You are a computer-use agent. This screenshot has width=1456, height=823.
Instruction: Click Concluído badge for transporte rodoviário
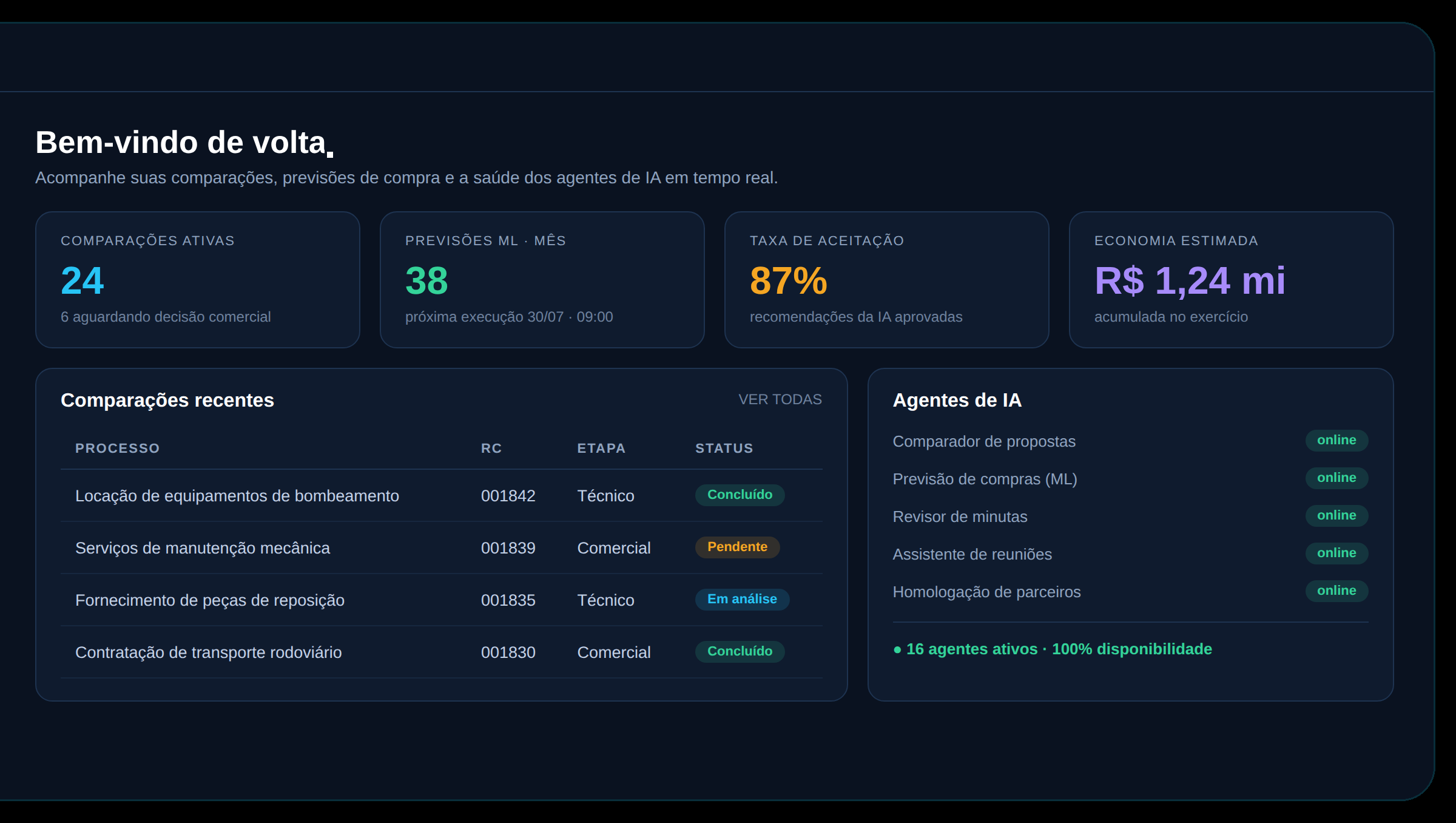coord(740,651)
